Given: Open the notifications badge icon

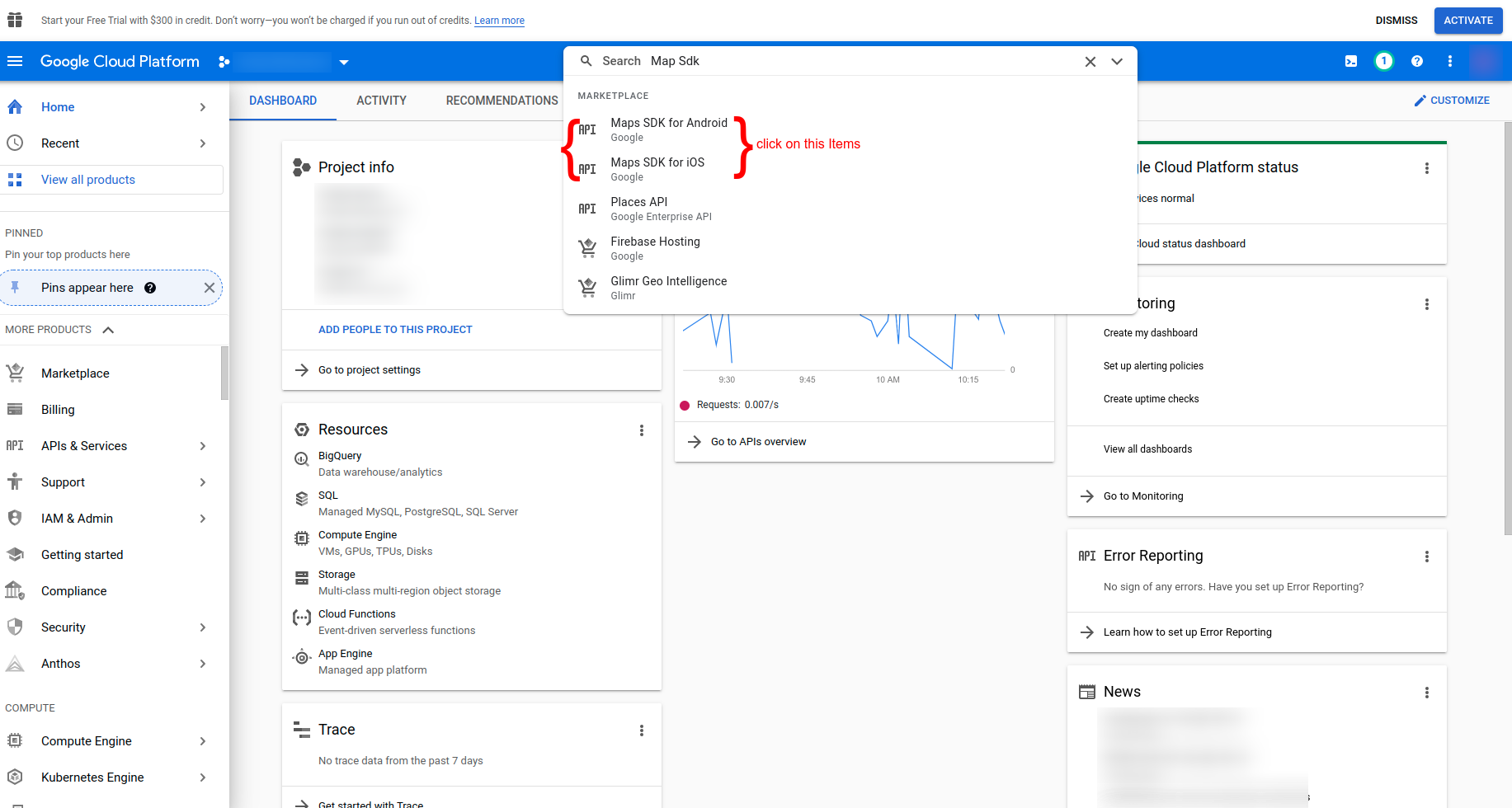Looking at the screenshot, I should (1384, 61).
